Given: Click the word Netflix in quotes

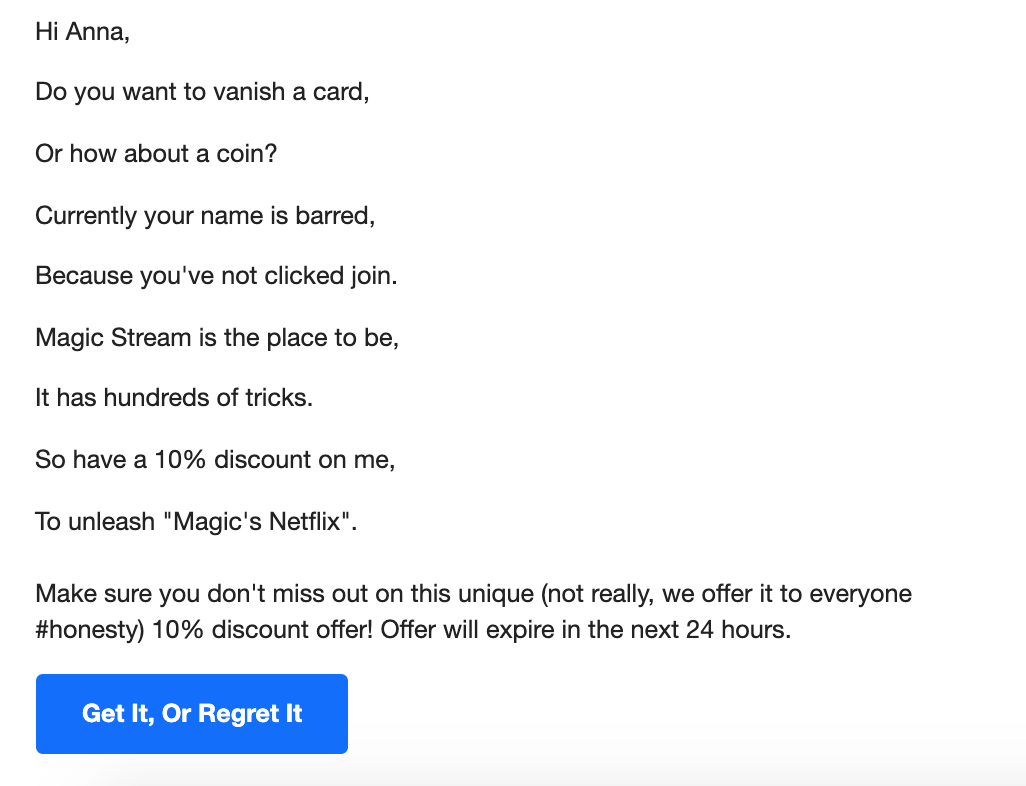Looking at the screenshot, I should [305, 521].
